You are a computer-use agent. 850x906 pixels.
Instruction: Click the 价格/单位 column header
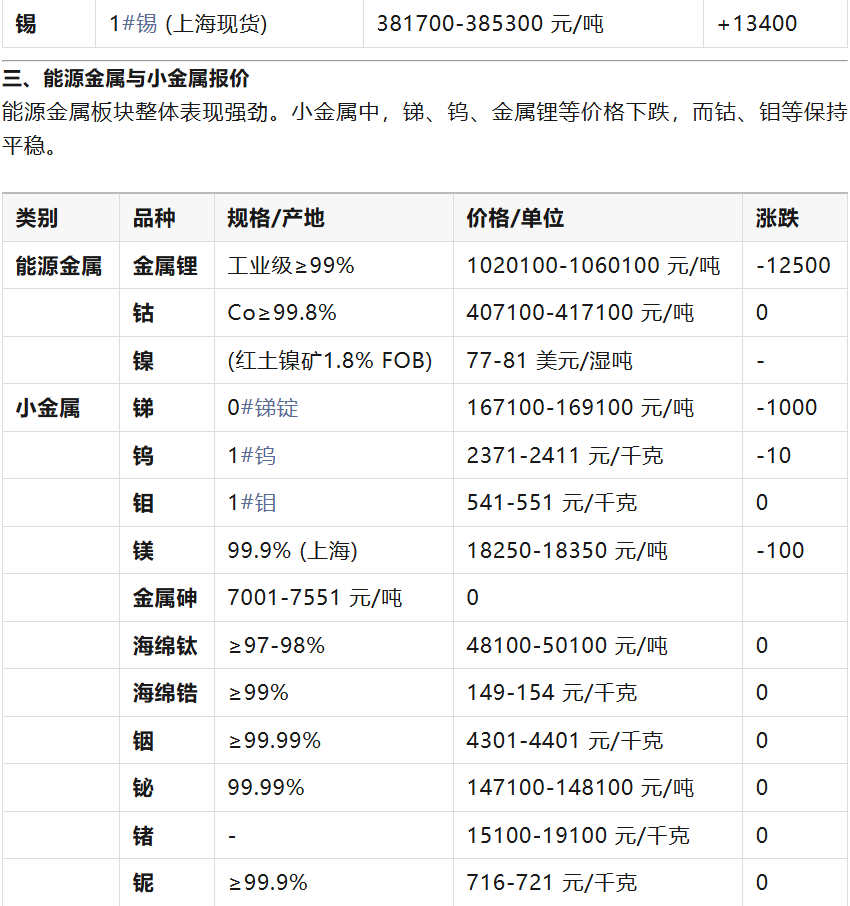[515, 218]
